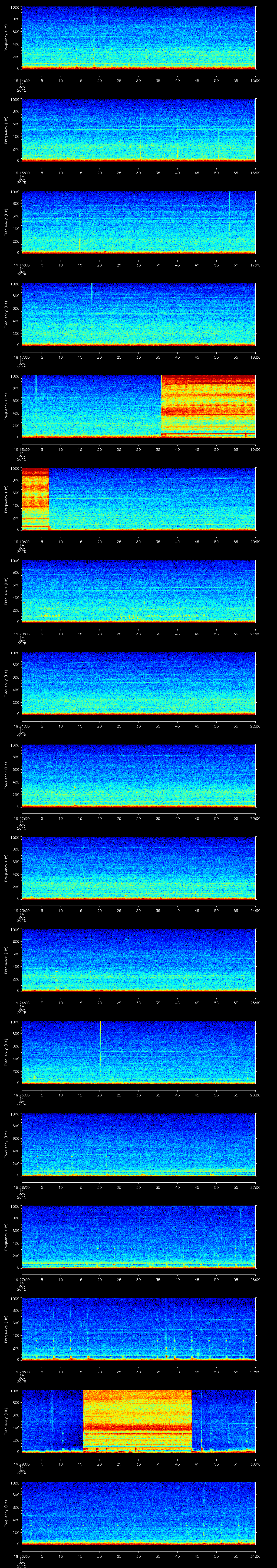Click the '25:00' end-time label on the axis
This screenshot has width=277, height=1568.
[x=256, y=1003]
